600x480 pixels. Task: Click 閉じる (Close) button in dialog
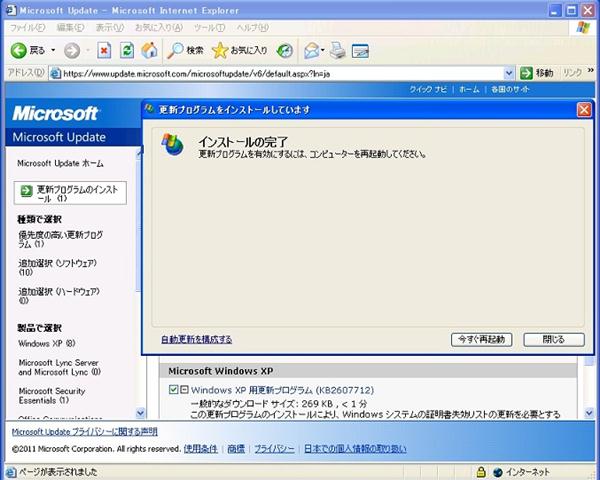click(554, 340)
